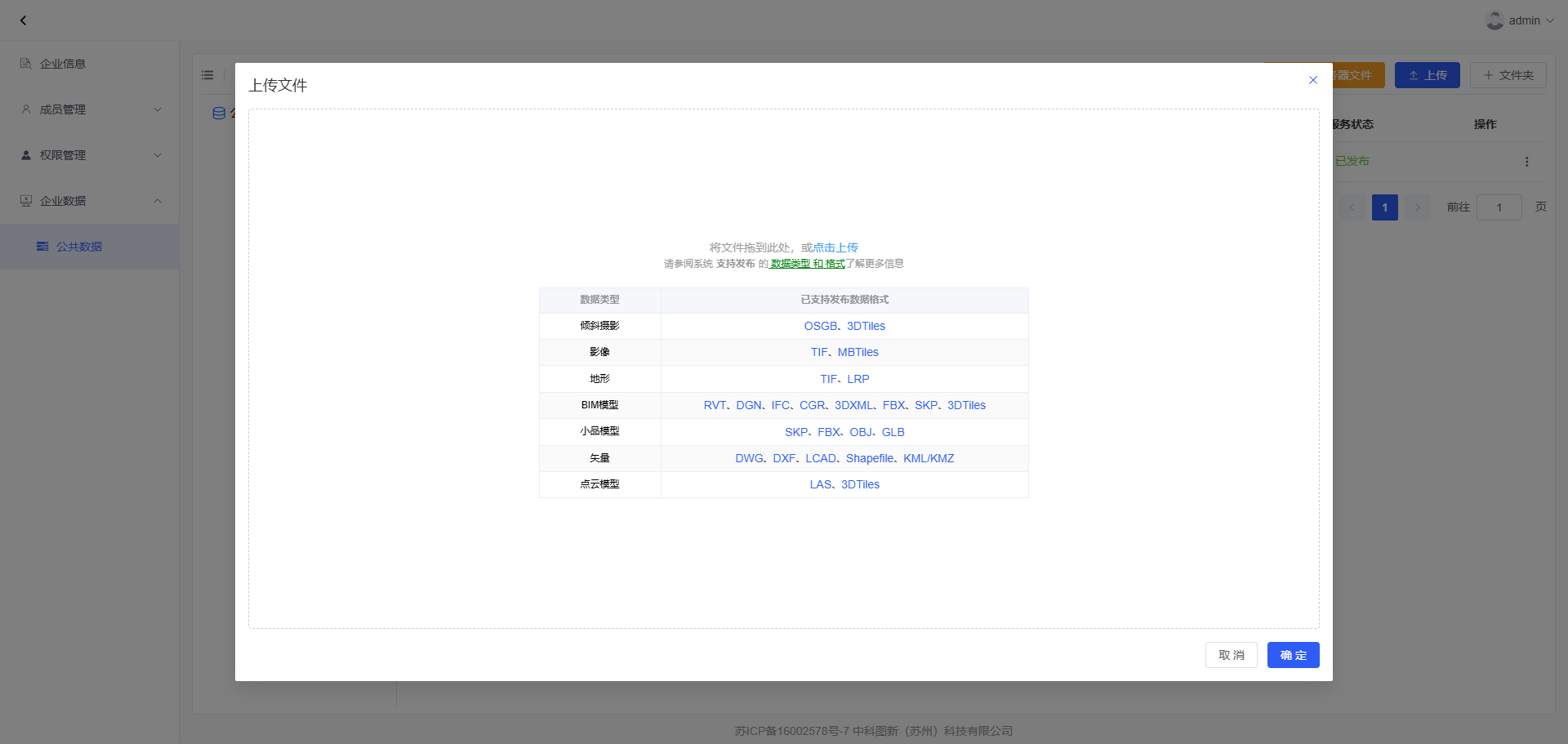Expand the 成员管理 menu chevron
Viewport: 1568px width, 744px height.
(x=158, y=109)
